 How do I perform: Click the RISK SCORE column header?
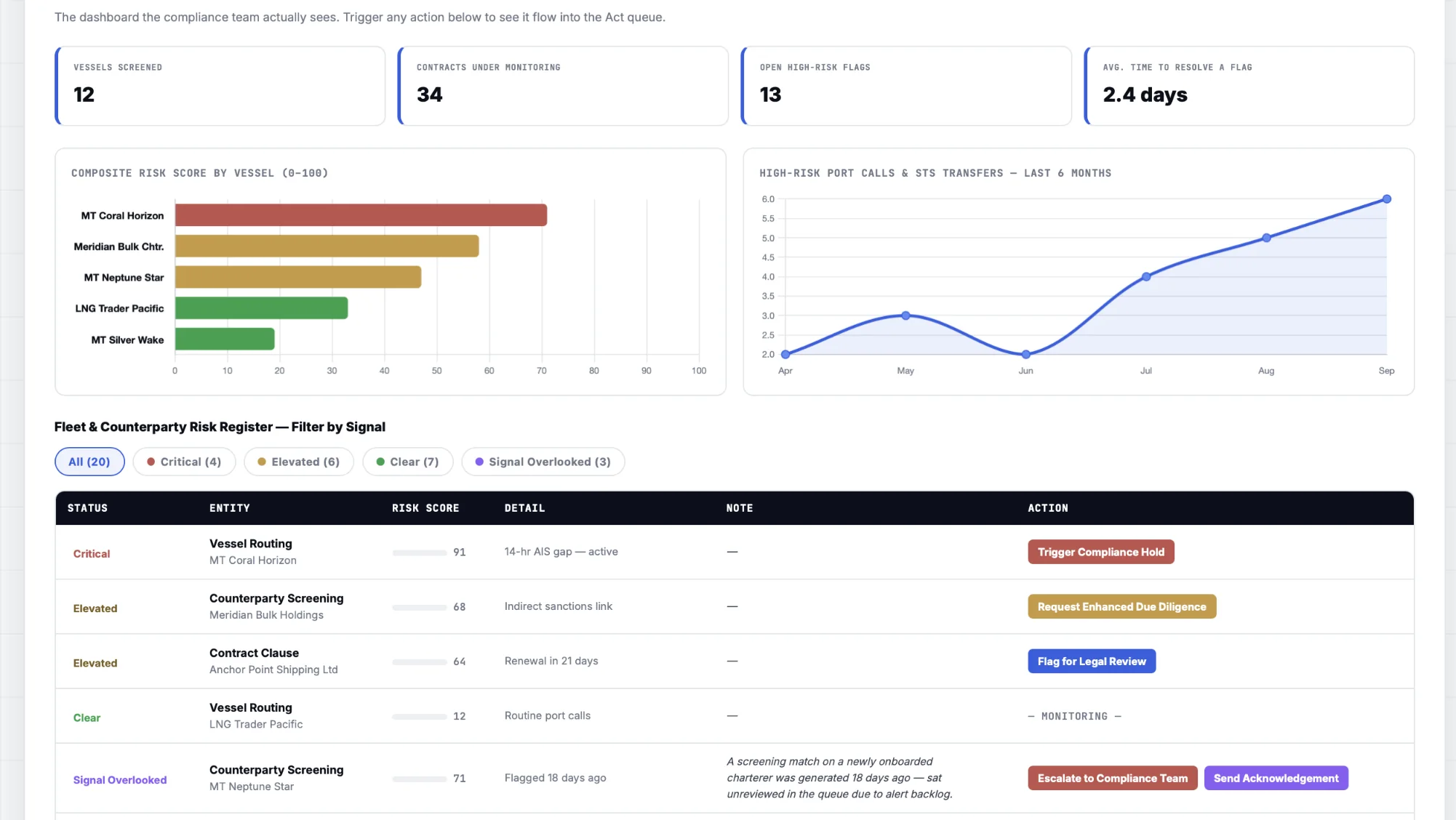(425, 508)
